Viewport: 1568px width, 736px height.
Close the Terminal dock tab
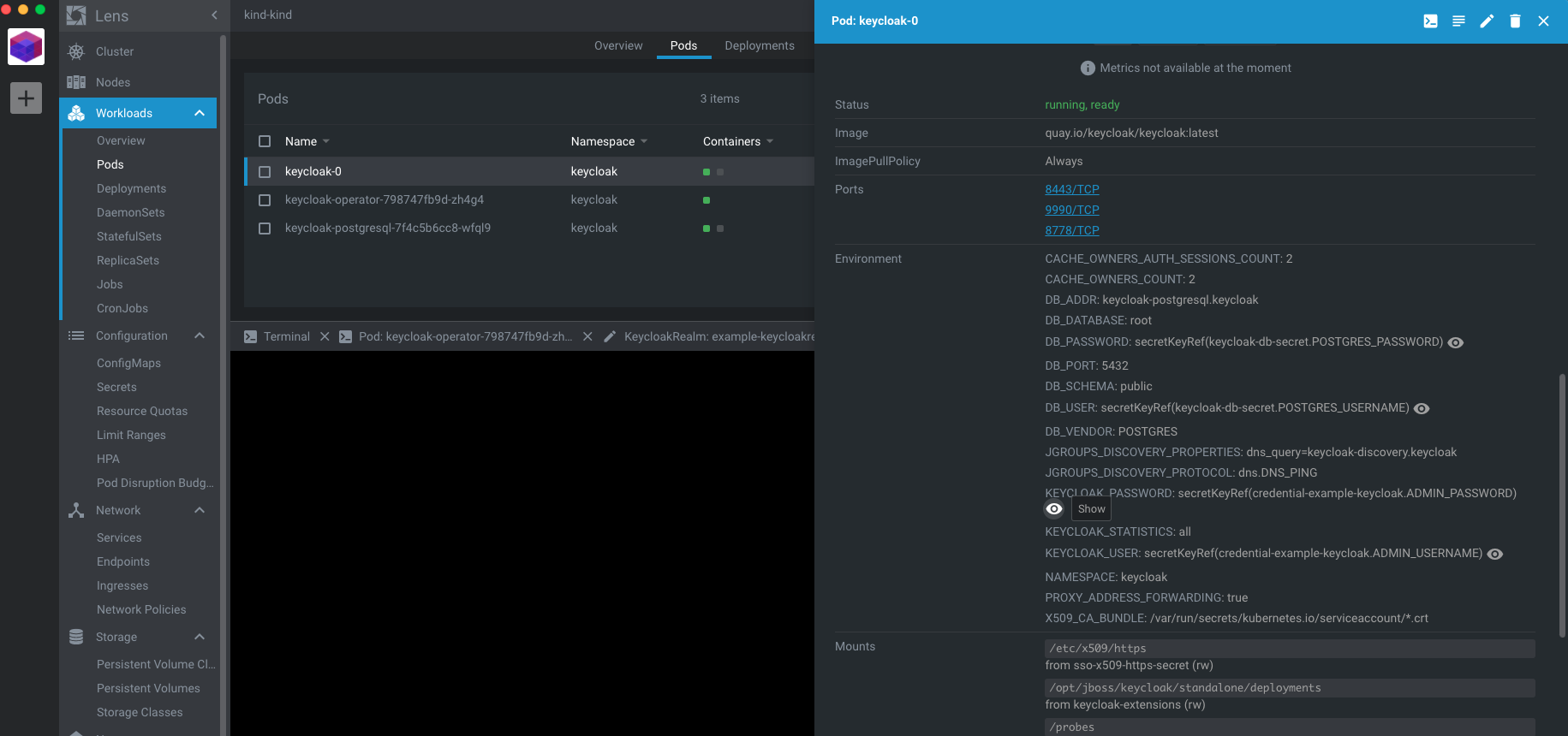point(325,336)
